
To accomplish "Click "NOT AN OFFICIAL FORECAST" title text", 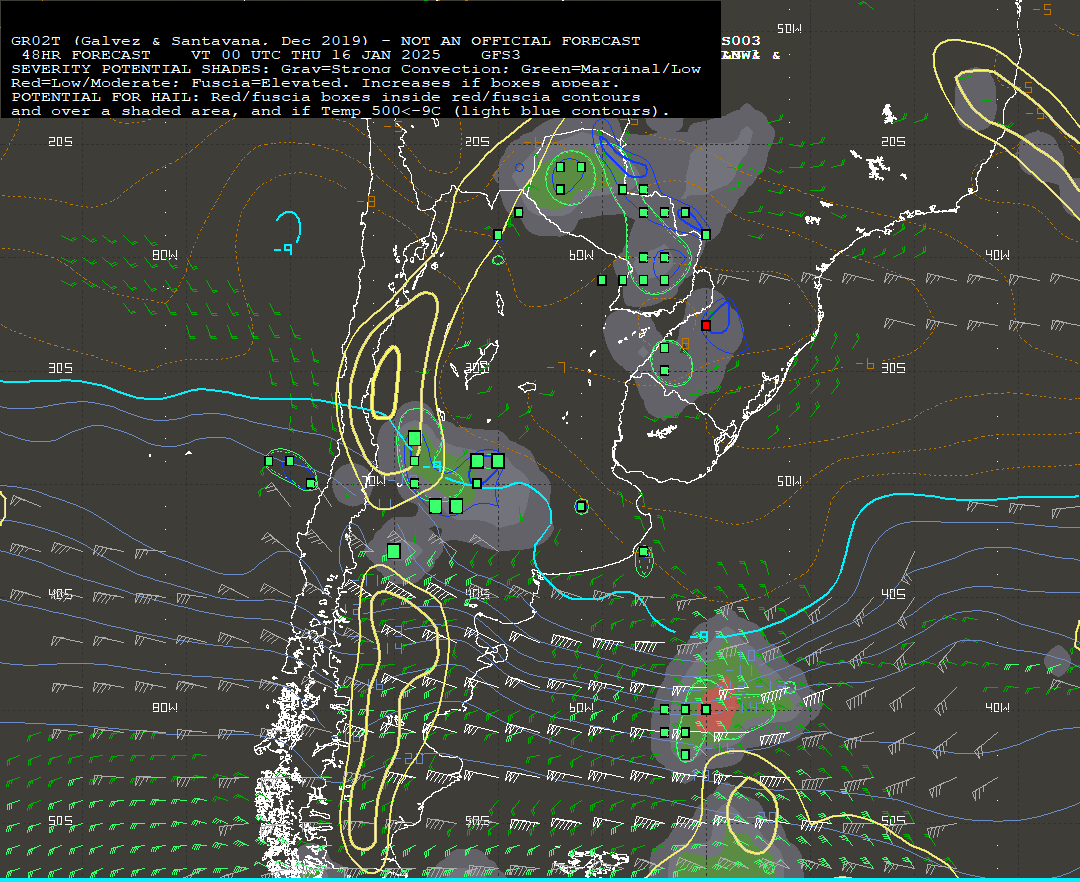I will pyautogui.click(x=521, y=41).
